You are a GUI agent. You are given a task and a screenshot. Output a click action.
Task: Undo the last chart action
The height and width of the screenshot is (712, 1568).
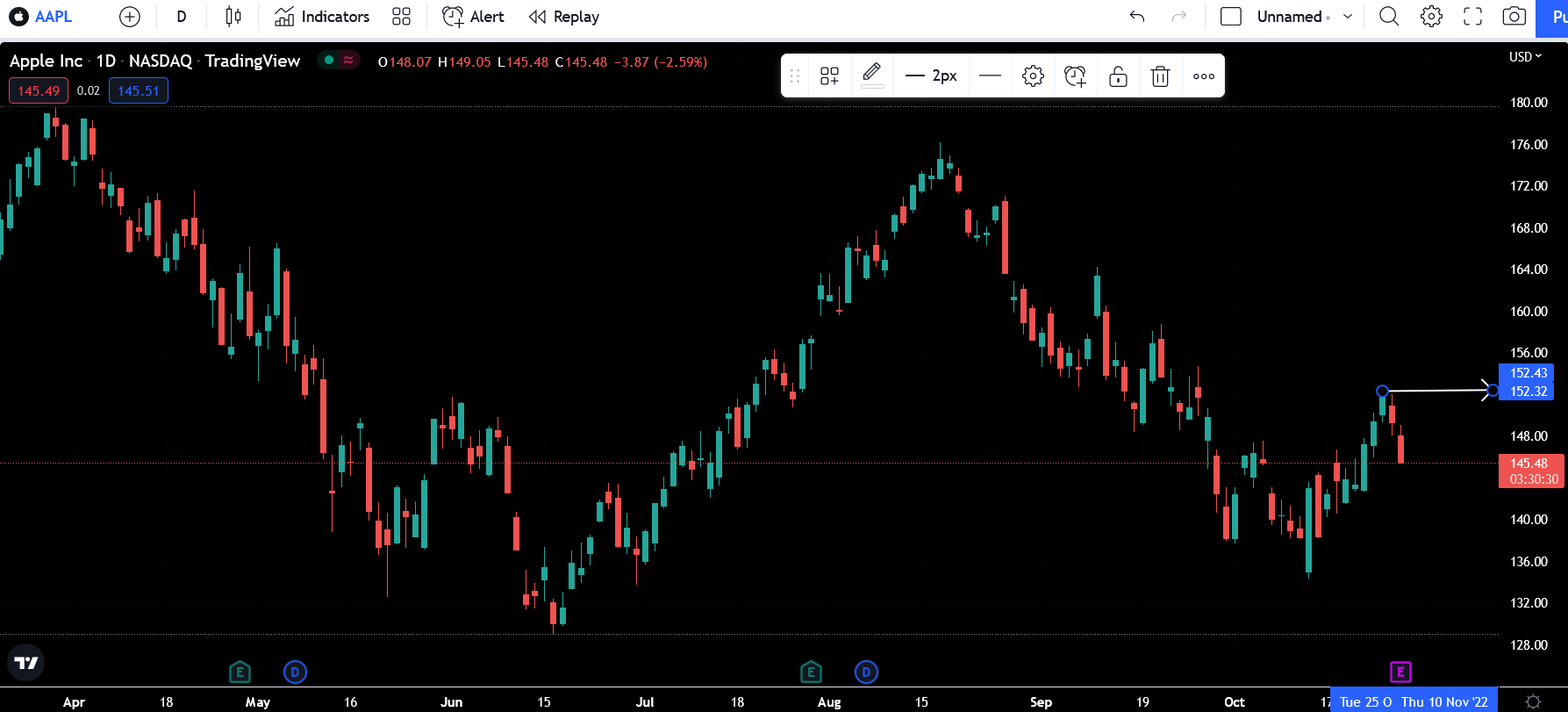coord(1137,17)
